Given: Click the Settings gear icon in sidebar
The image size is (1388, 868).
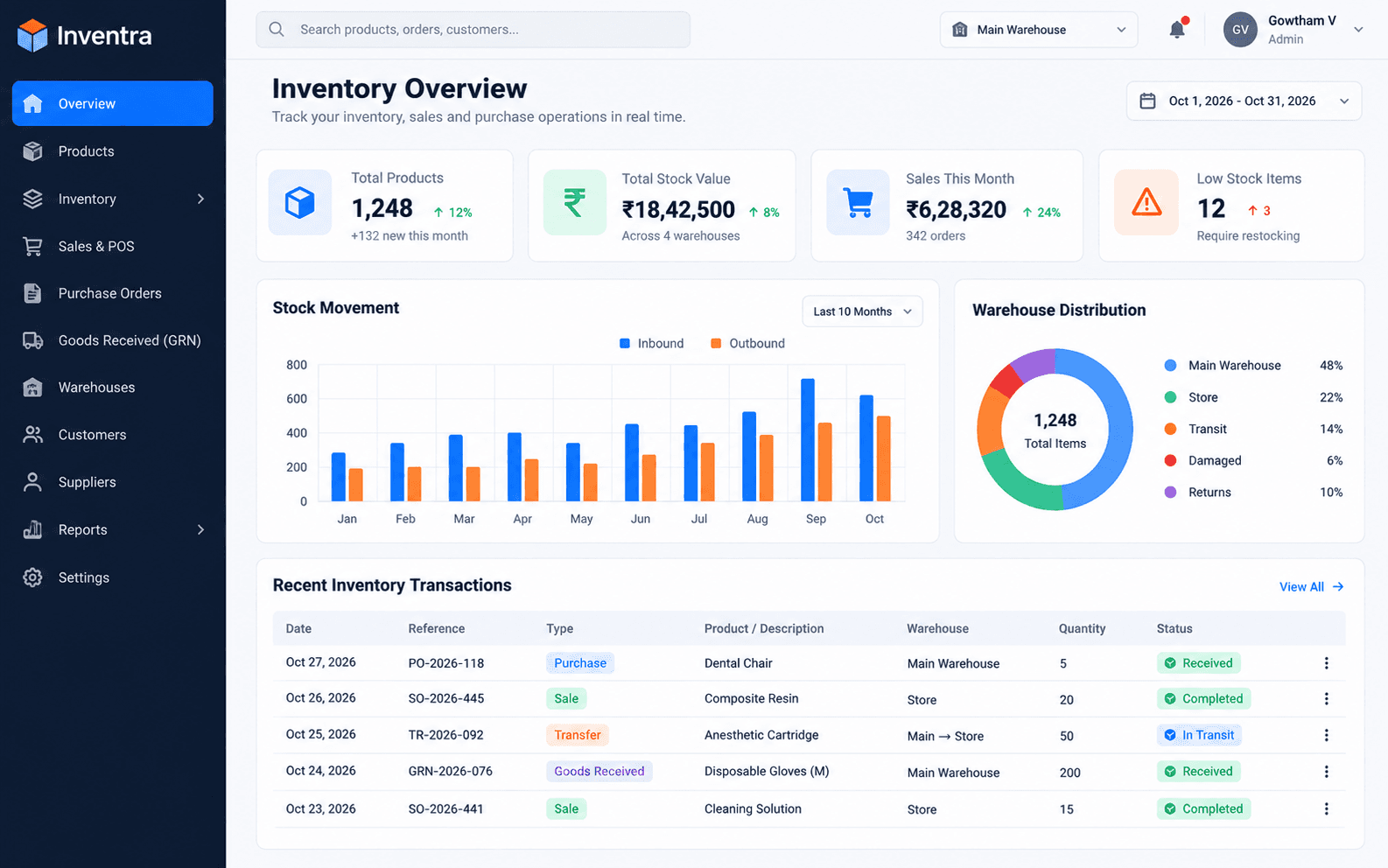Looking at the screenshot, I should (x=32, y=577).
